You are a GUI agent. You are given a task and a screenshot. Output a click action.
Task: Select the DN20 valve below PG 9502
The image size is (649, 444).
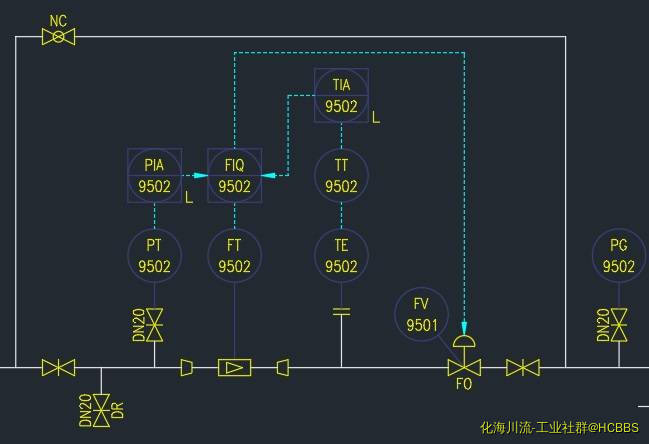pos(619,323)
